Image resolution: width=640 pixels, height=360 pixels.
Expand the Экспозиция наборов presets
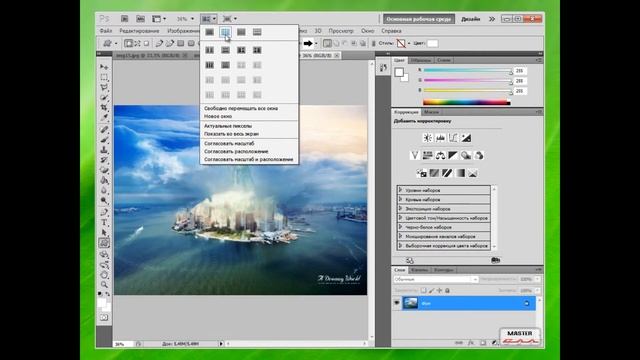click(x=400, y=209)
